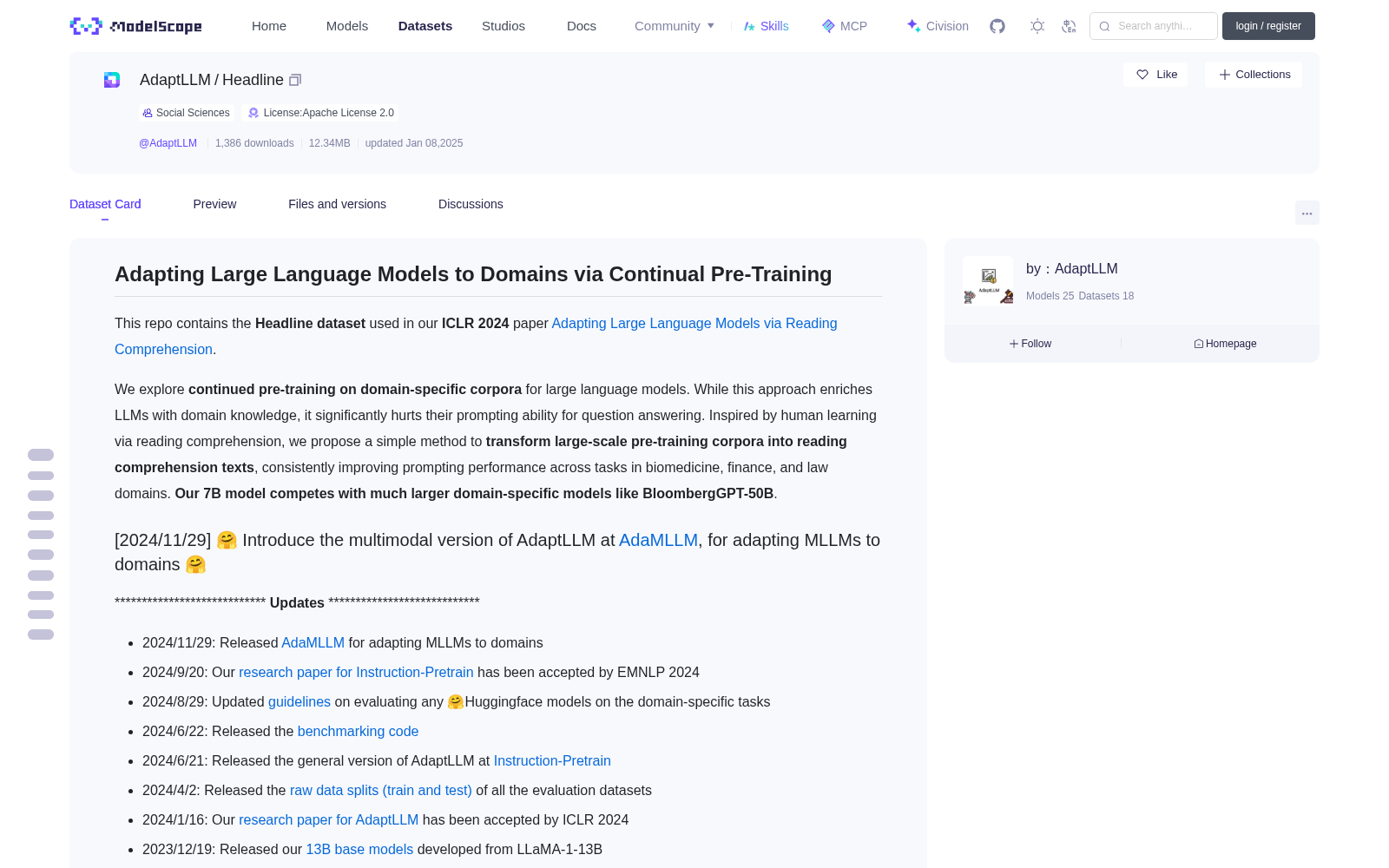
Task: Open the Skills page
Action: click(766, 26)
